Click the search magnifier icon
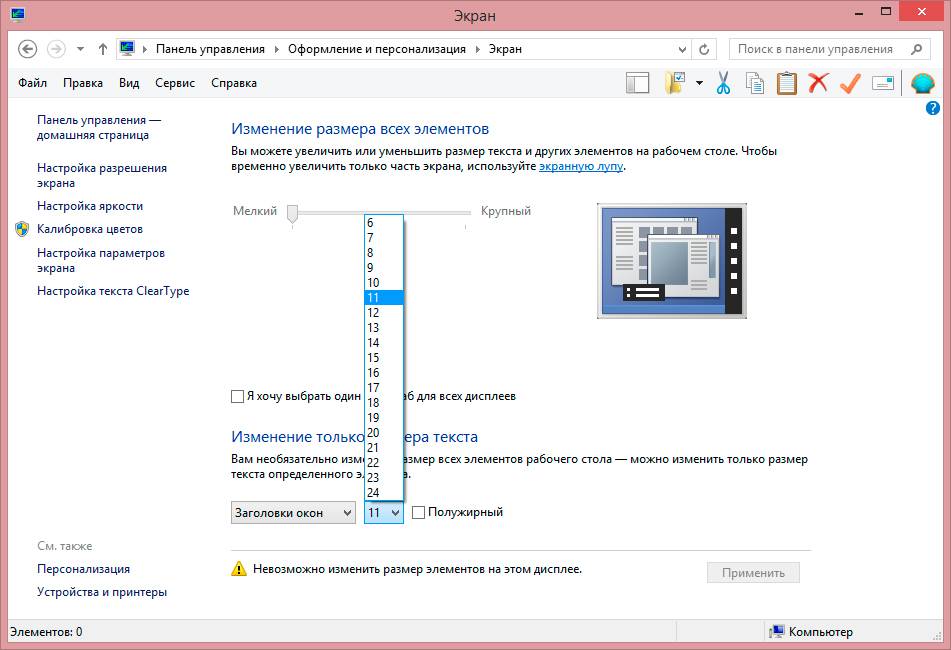The height and width of the screenshot is (650, 951). [916, 49]
